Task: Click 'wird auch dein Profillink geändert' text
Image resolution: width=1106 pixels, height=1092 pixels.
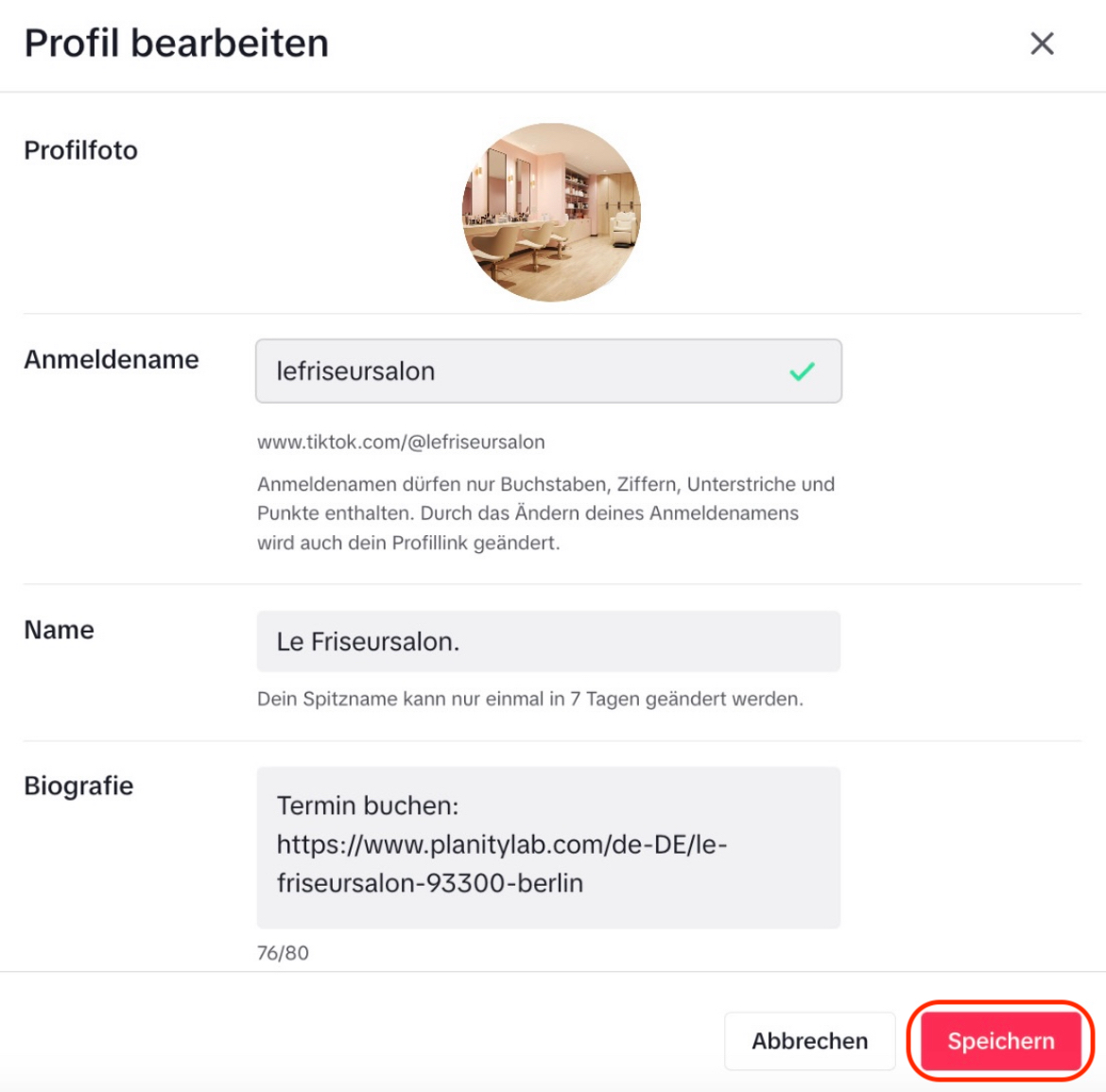Action: (408, 543)
